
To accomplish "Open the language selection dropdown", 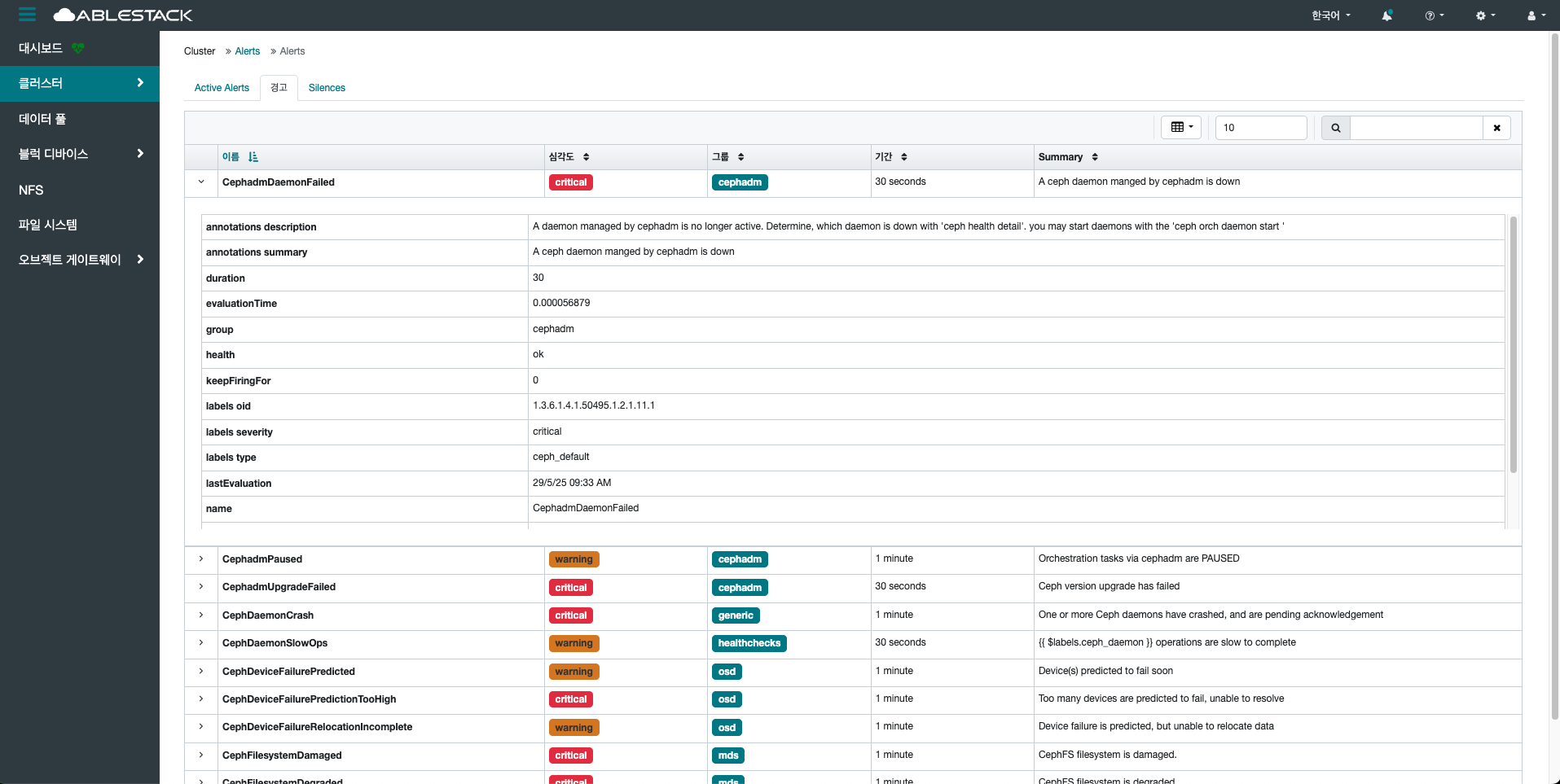I will pyautogui.click(x=1330, y=15).
